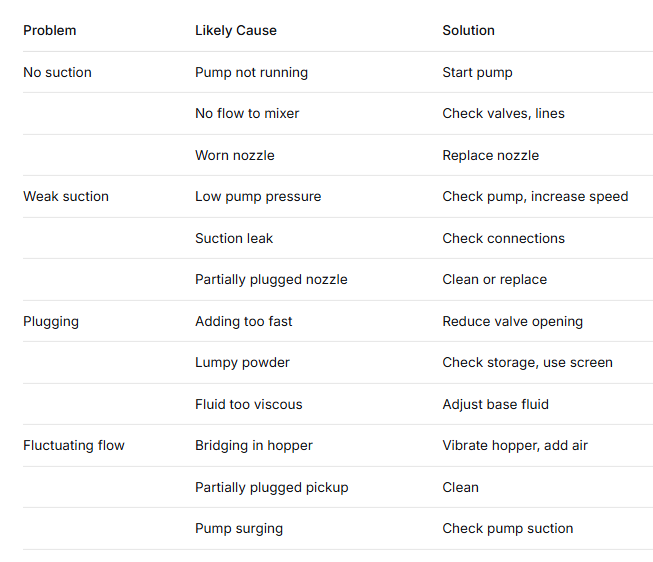
Task: Select the No suction problem cell
Action: tap(57, 72)
